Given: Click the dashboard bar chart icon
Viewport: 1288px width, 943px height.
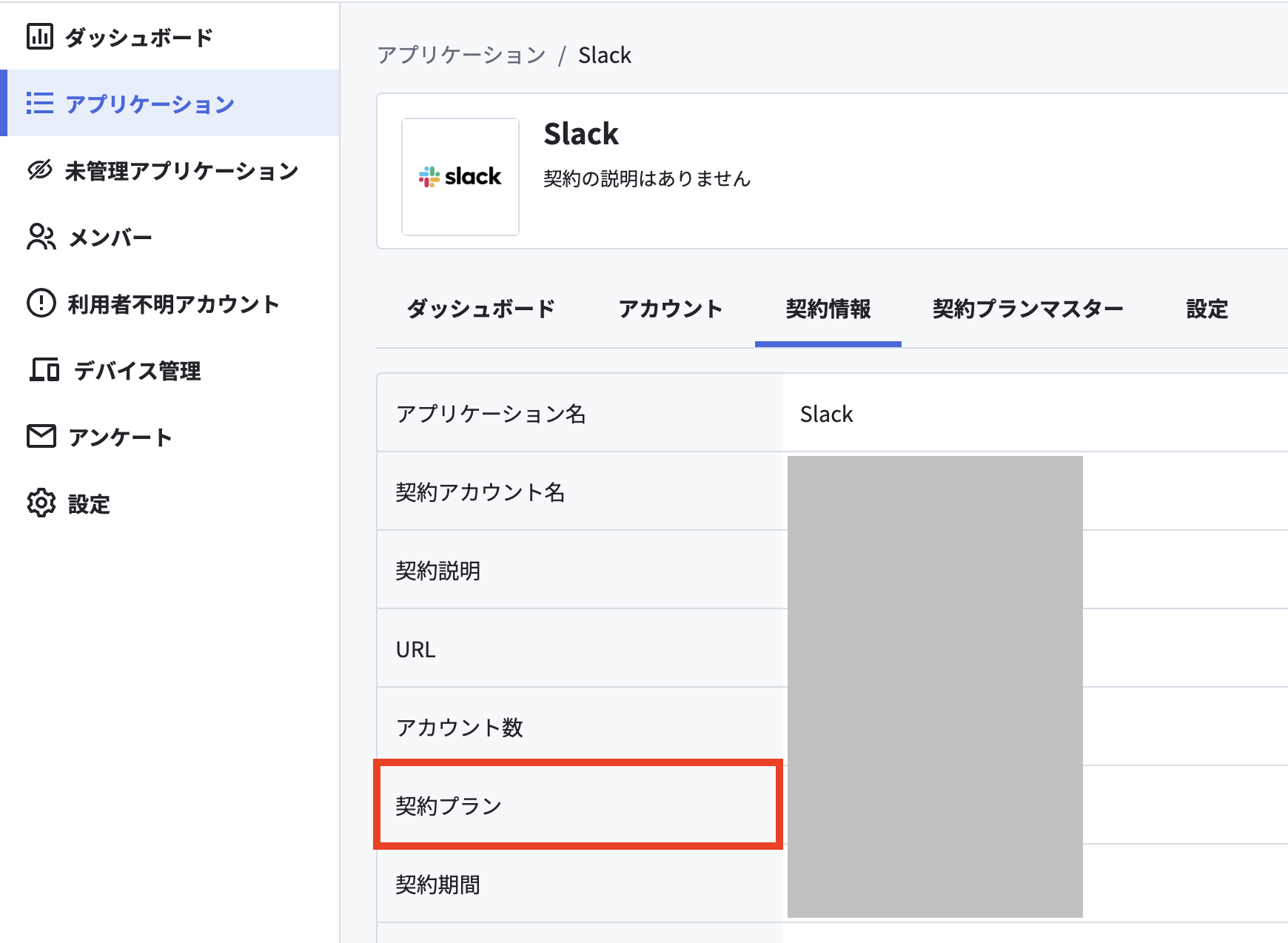Looking at the screenshot, I should click(x=40, y=36).
